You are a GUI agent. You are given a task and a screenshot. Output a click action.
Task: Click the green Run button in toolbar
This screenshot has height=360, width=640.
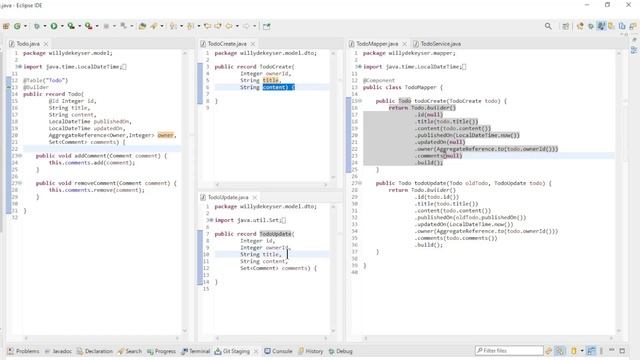click(54, 26)
